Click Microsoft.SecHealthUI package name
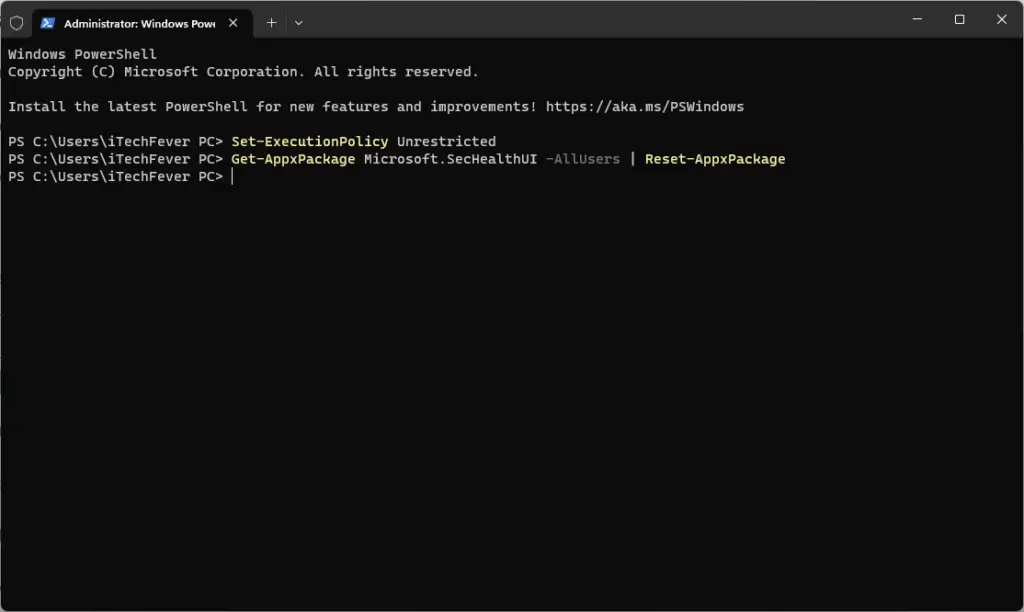The image size is (1024, 612). pyautogui.click(x=451, y=159)
